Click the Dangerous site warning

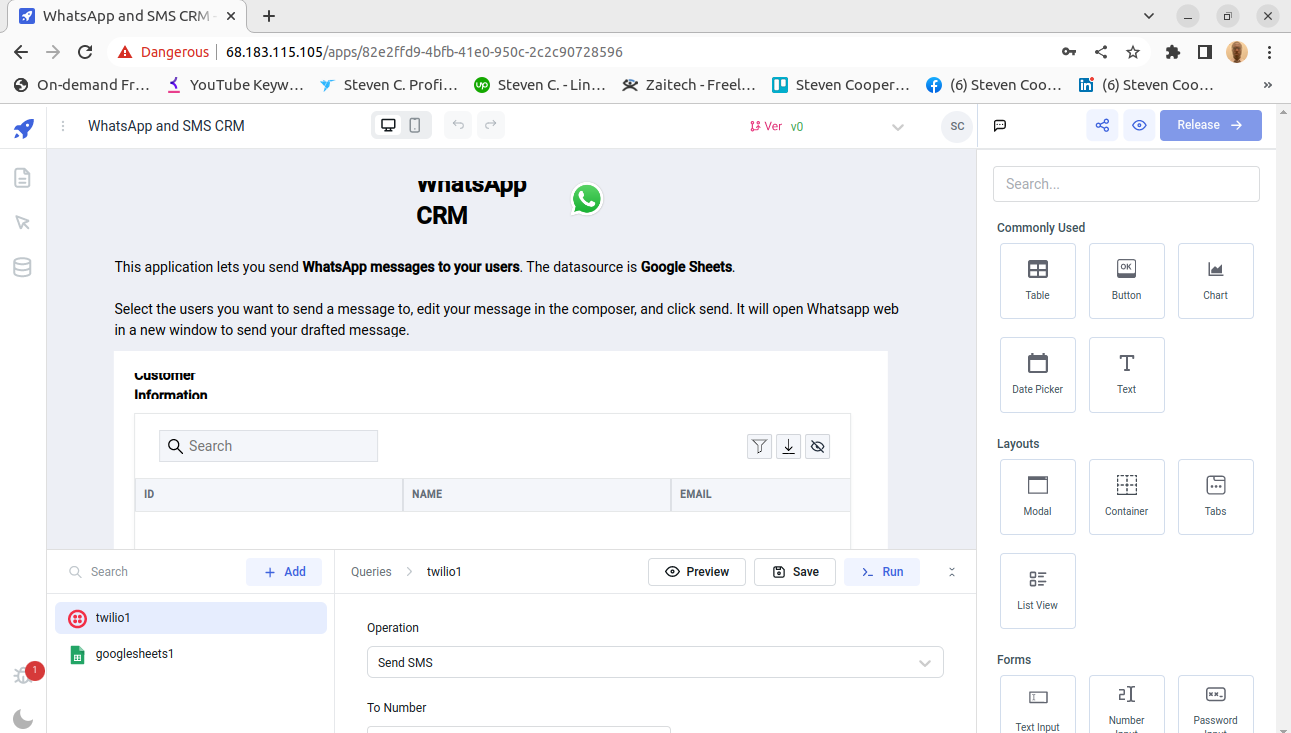tap(163, 52)
